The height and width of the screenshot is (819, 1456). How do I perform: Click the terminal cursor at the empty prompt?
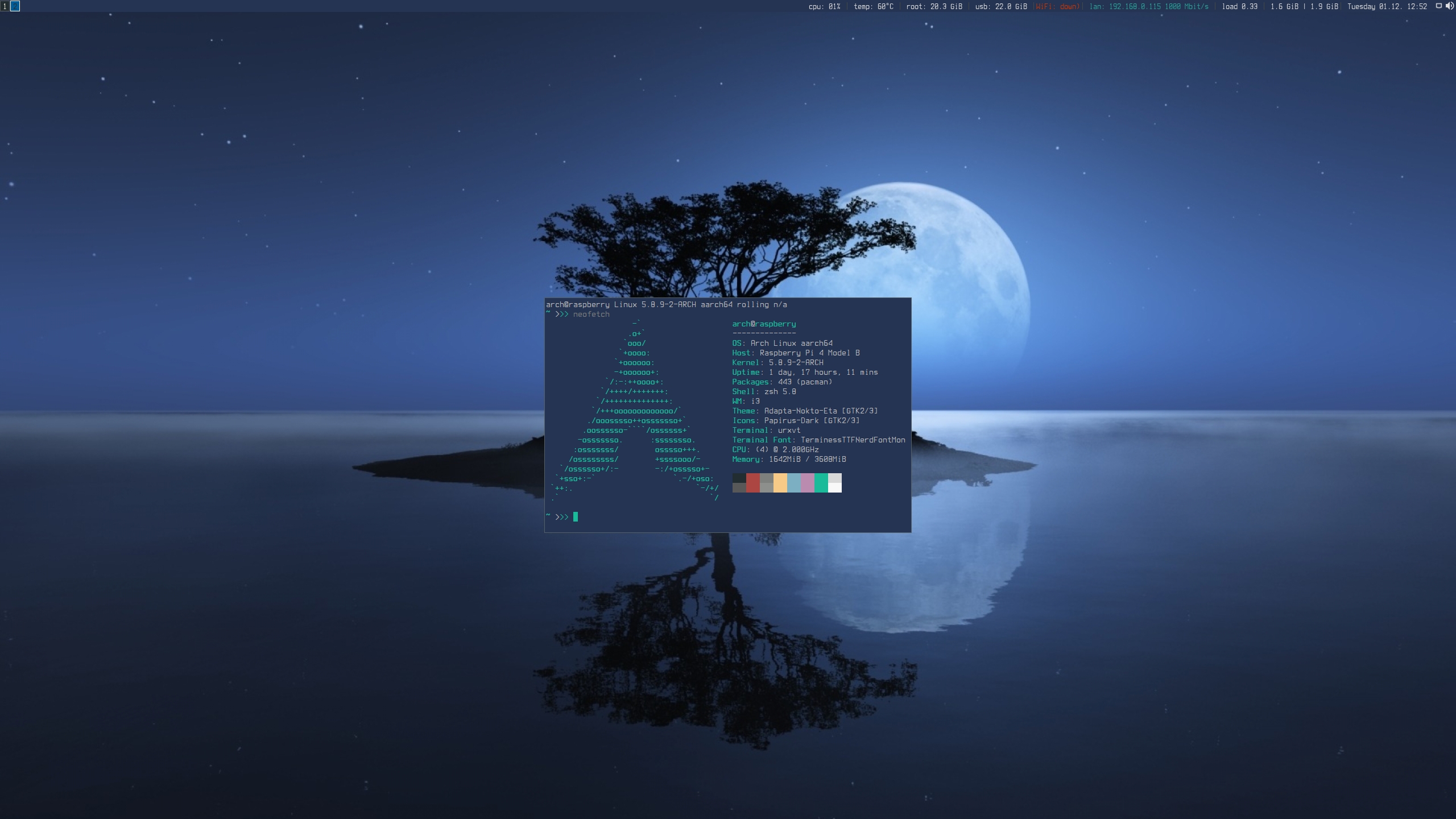pos(576,516)
